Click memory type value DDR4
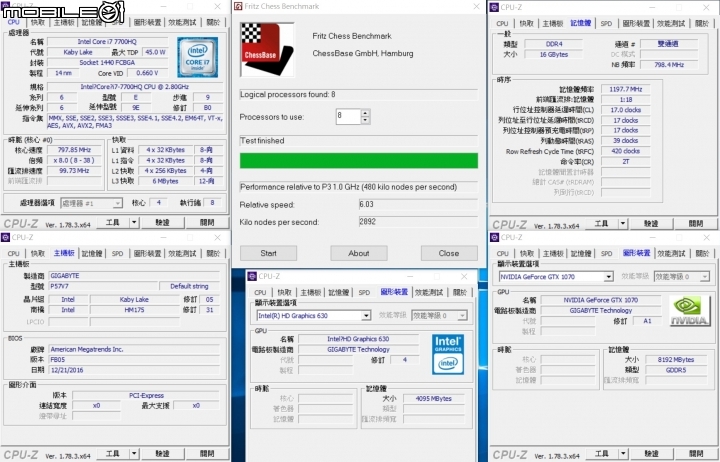 pos(553,44)
